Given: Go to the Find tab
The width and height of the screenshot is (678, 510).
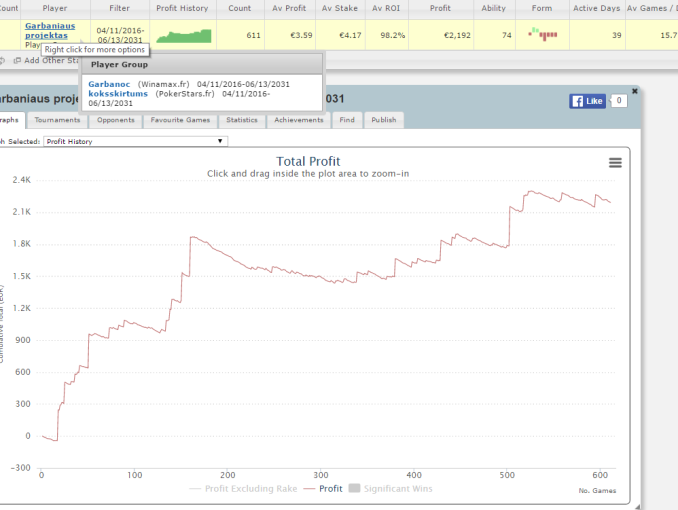Looking at the screenshot, I should pyautogui.click(x=346, y=120).
